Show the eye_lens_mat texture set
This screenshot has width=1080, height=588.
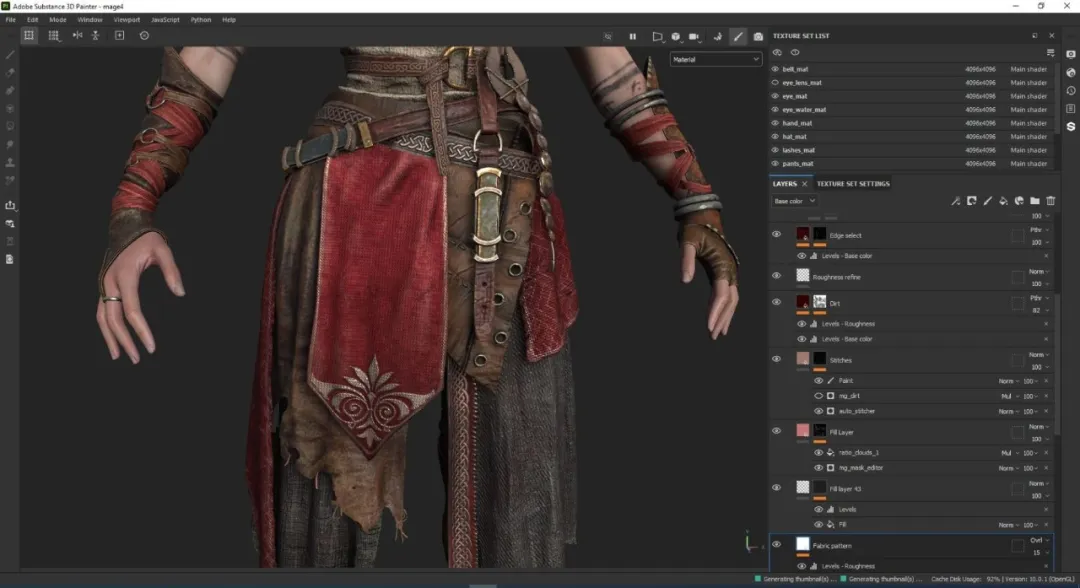(x=775, y=83)
